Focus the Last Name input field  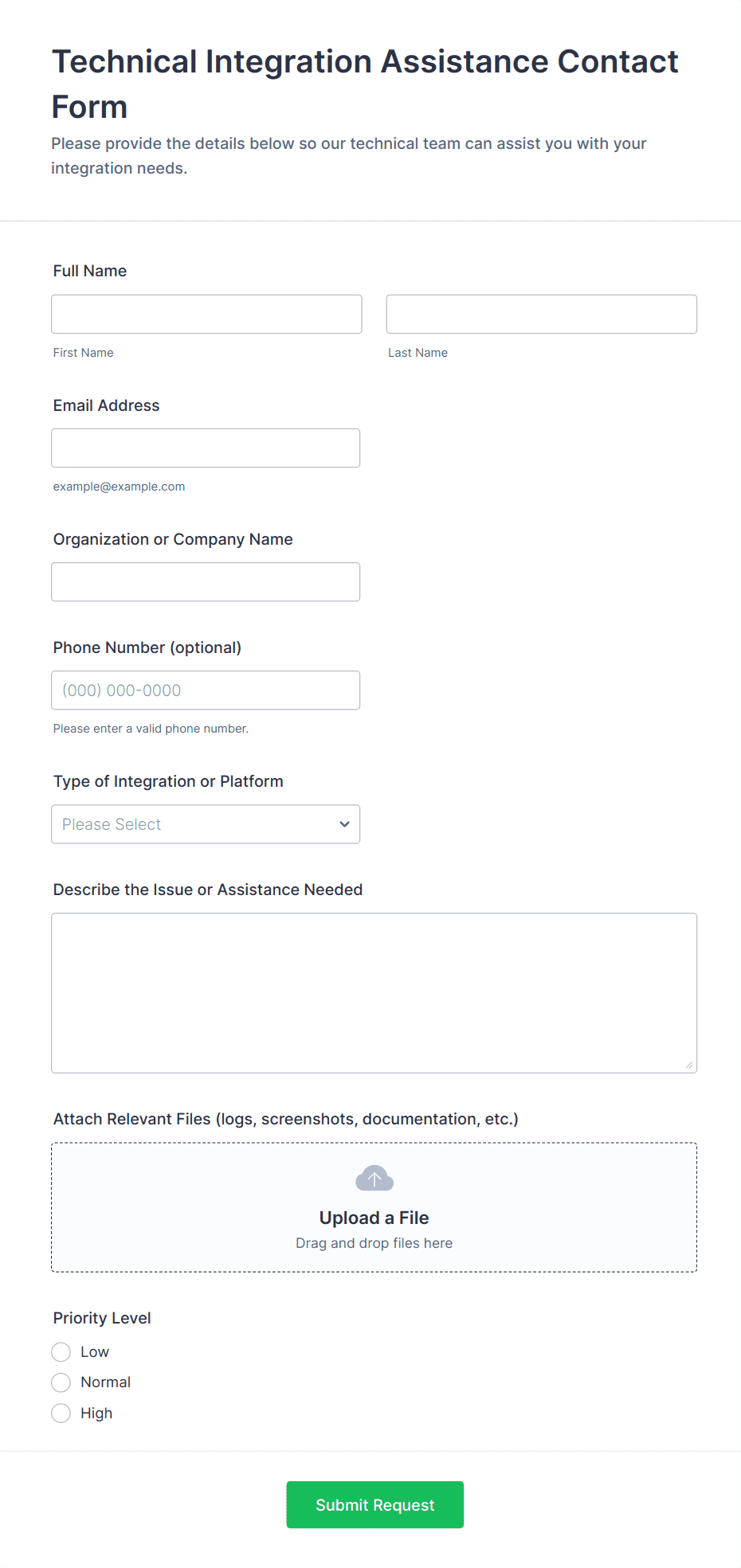point(541,315)
